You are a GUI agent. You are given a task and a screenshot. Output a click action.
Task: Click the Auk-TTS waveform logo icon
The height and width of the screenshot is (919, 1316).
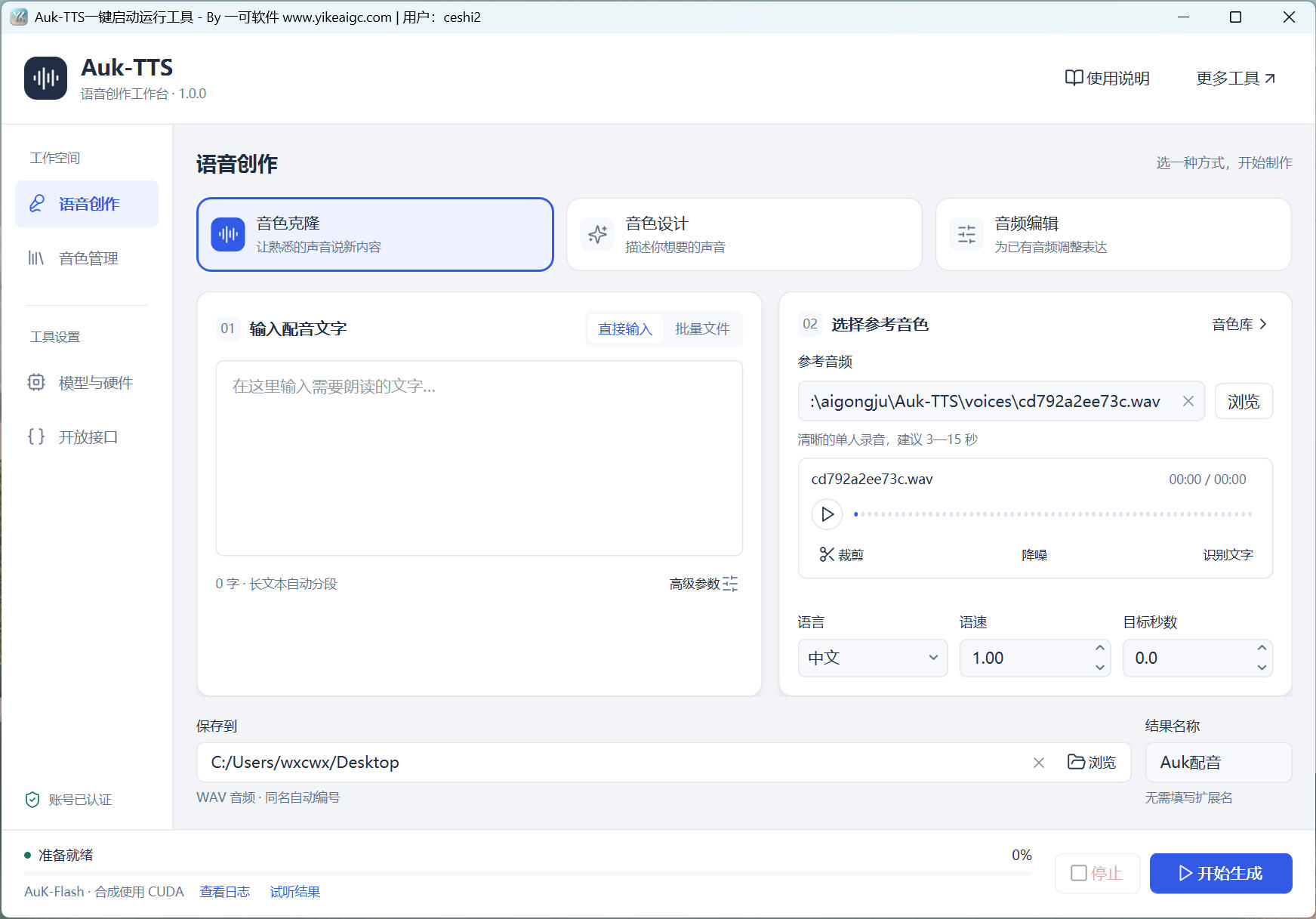point(45,78)
